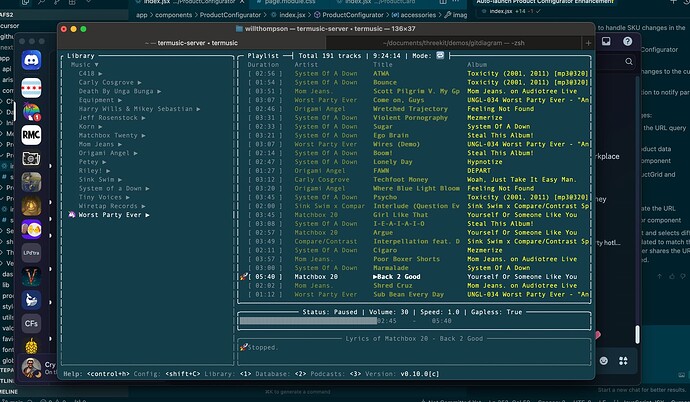Switch to termusic-server terminal tab

tap(192, 43)
